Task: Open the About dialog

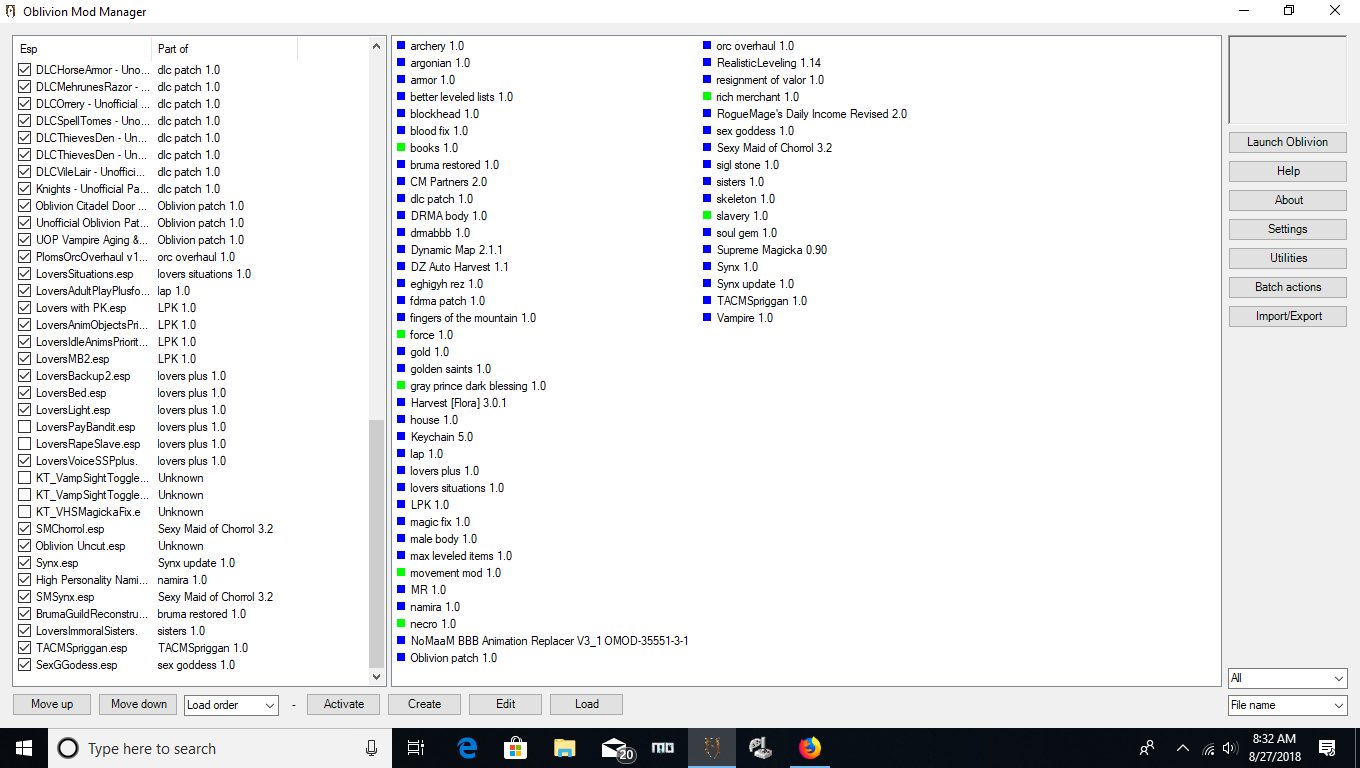Action: point(1287,200)
